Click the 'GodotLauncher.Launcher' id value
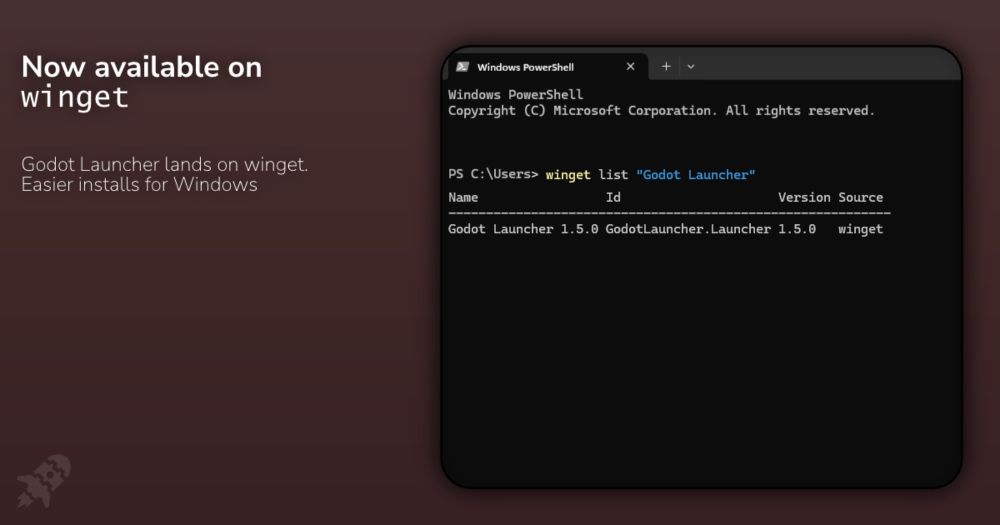 (x=688, y=229)
